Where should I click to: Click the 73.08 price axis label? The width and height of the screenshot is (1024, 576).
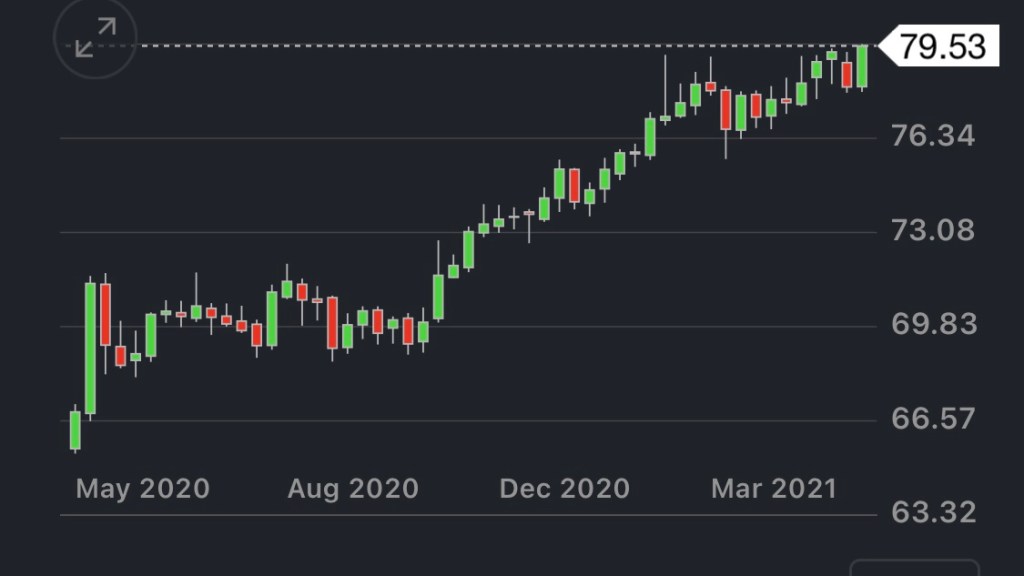(933, 231)
